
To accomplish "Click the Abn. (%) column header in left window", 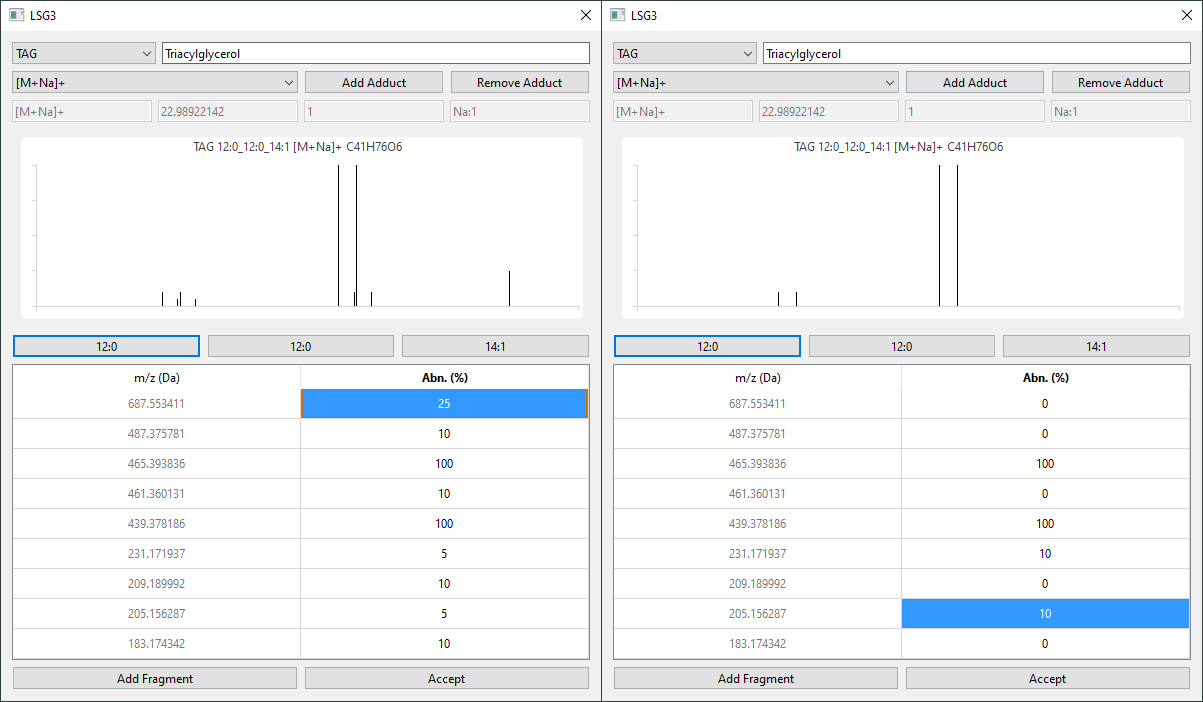I will [x=444, y=377].
